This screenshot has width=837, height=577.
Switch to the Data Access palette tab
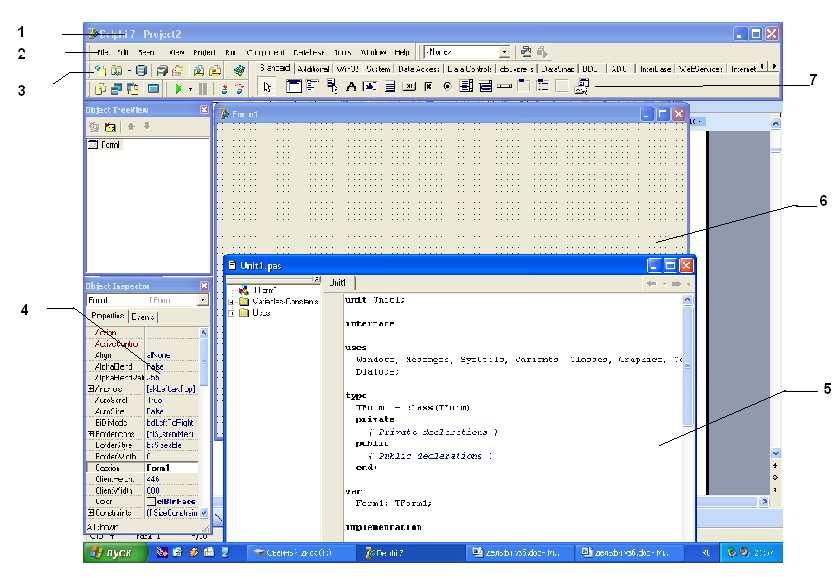point(419,69)
